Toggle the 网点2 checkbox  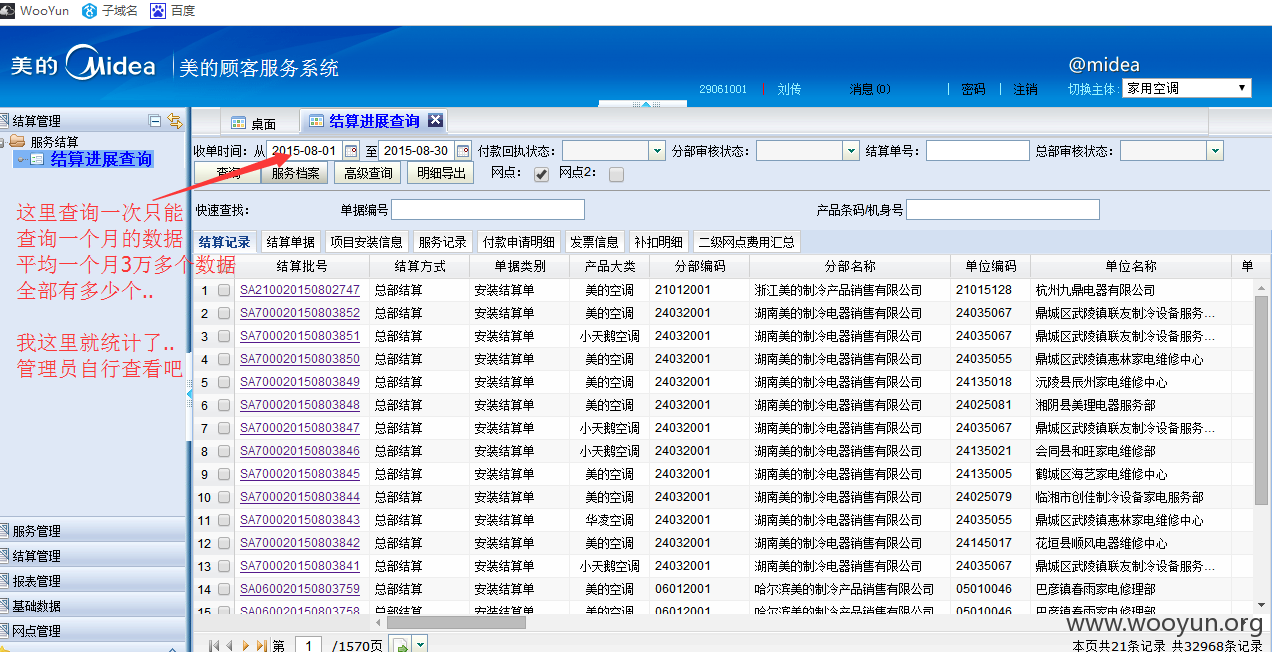pyautogui.click(x=616, y=174)
